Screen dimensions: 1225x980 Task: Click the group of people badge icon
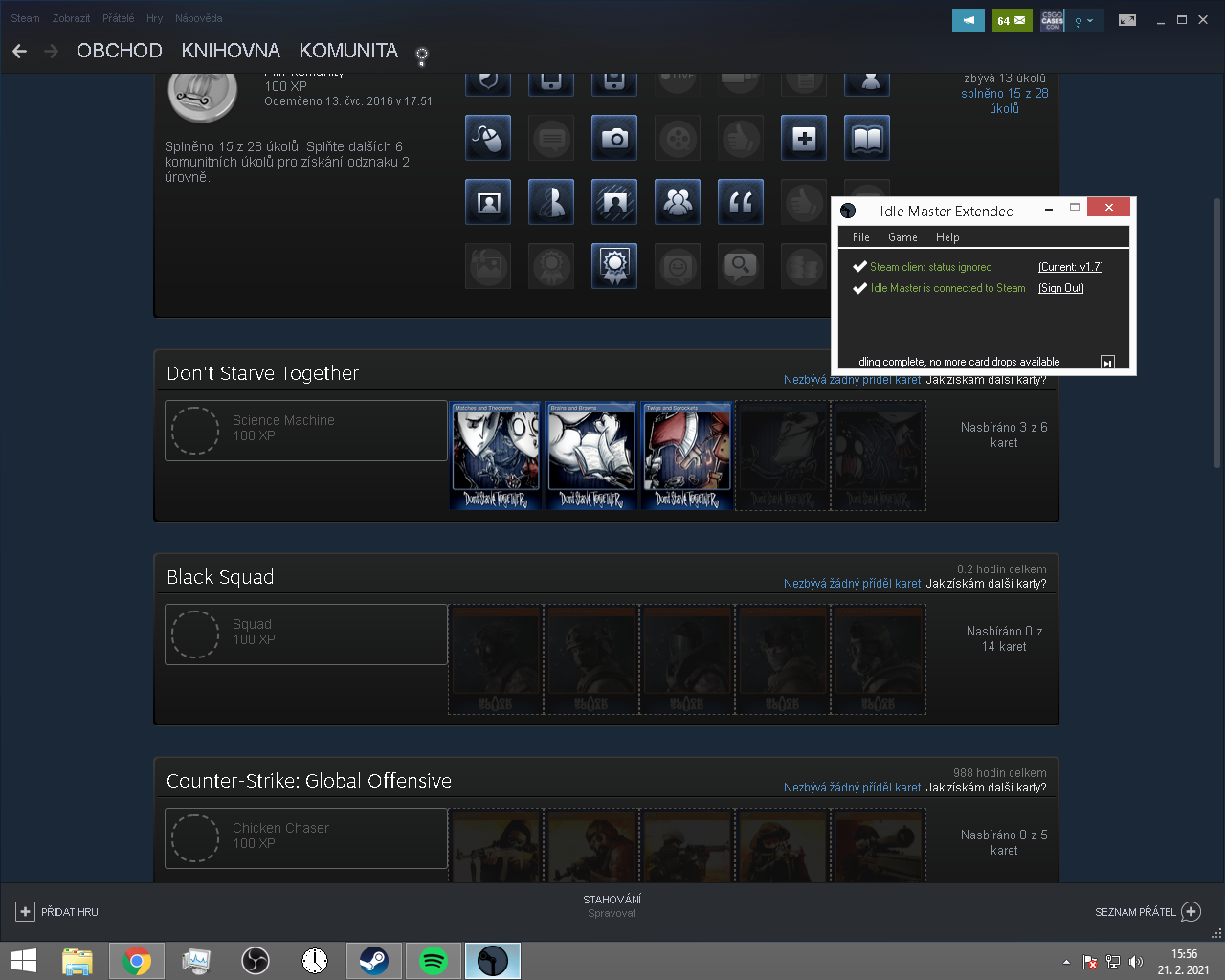click(x=678, y=202)
